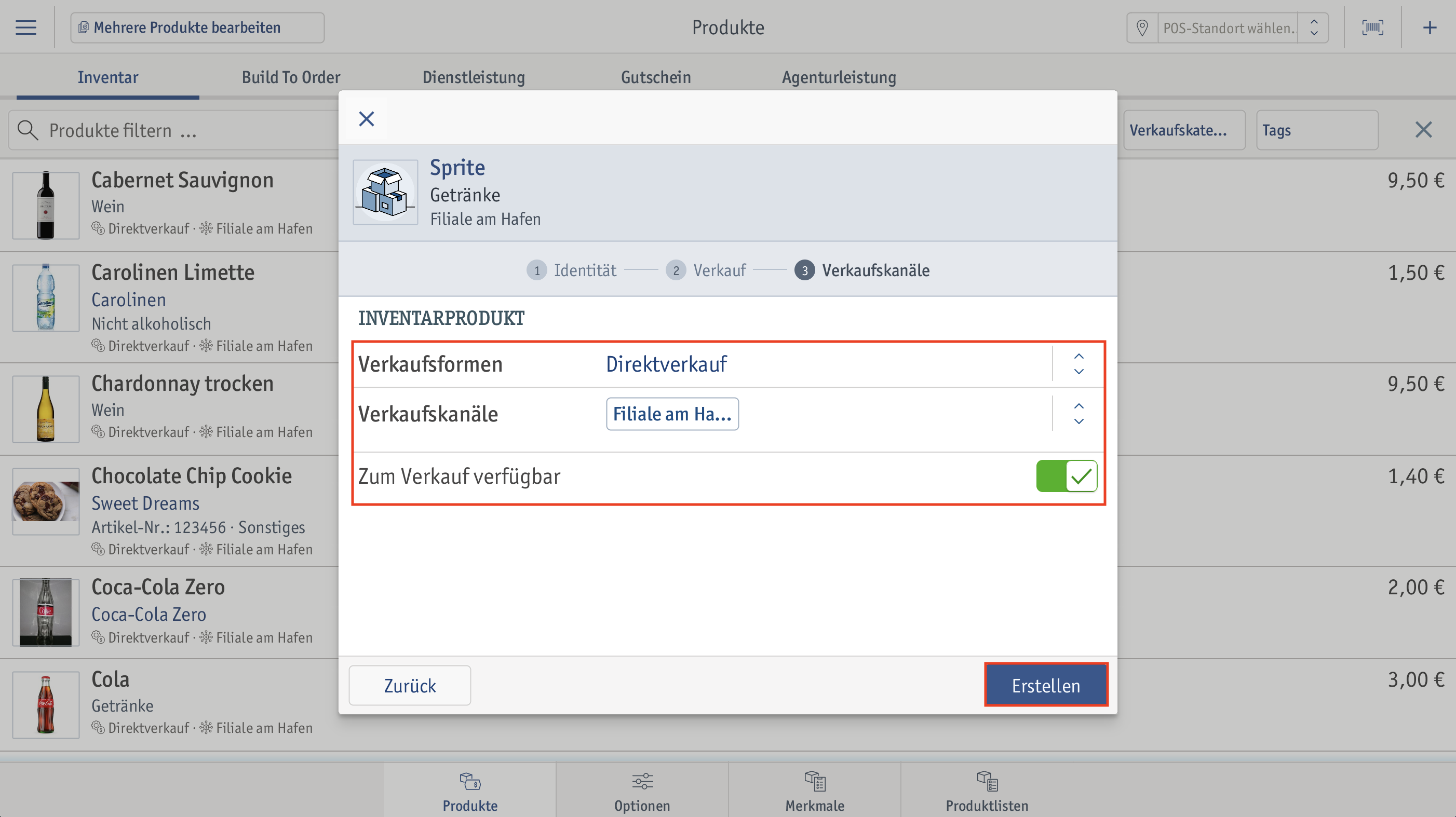Screen dimensions: 1456x817
Task: Close the Sprite dialog
Action: click(366, 119)
